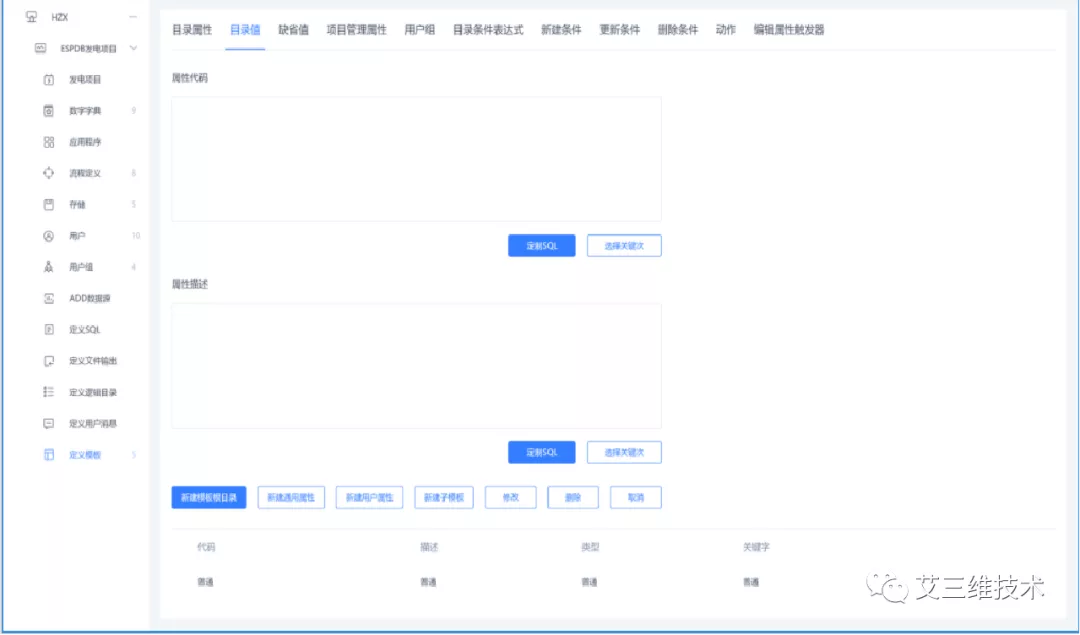The image size is (1080, 635).
Task: Select the 普通 cell in the 代码 column
Action: pos(205,582)
